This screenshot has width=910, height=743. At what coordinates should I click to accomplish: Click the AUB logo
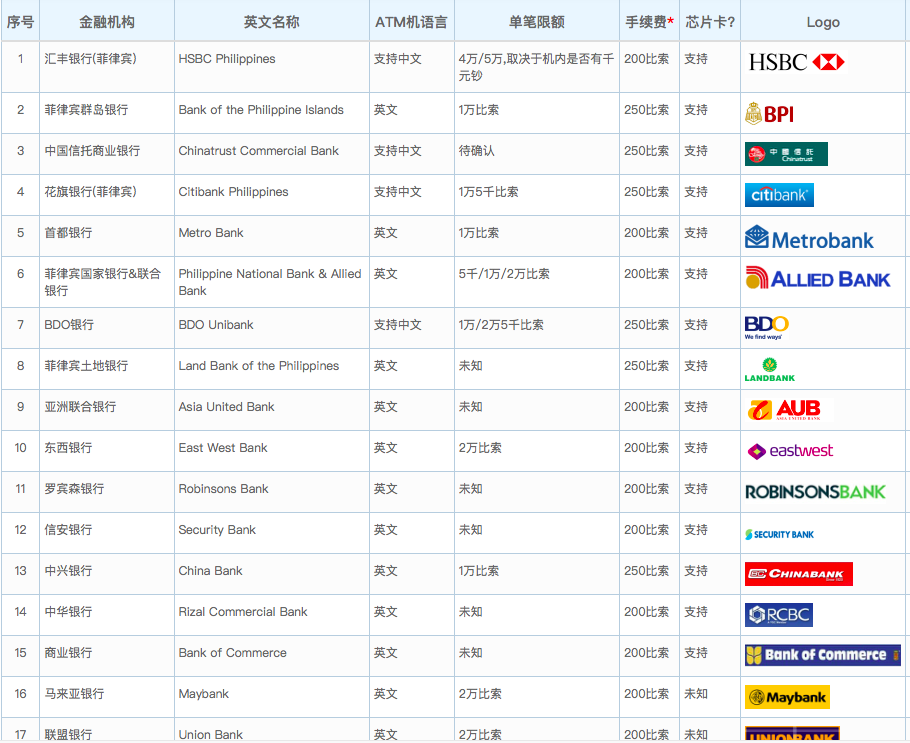coord(785,409)
